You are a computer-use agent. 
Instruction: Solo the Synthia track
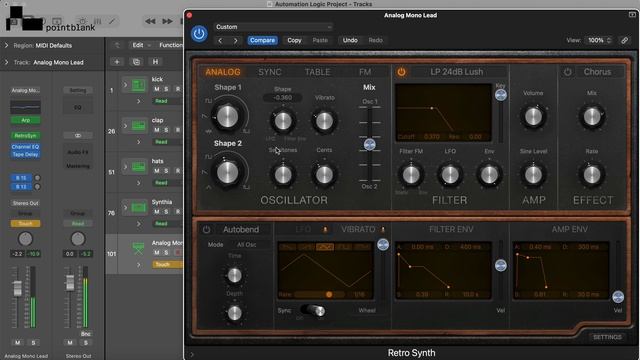[166, 211]
